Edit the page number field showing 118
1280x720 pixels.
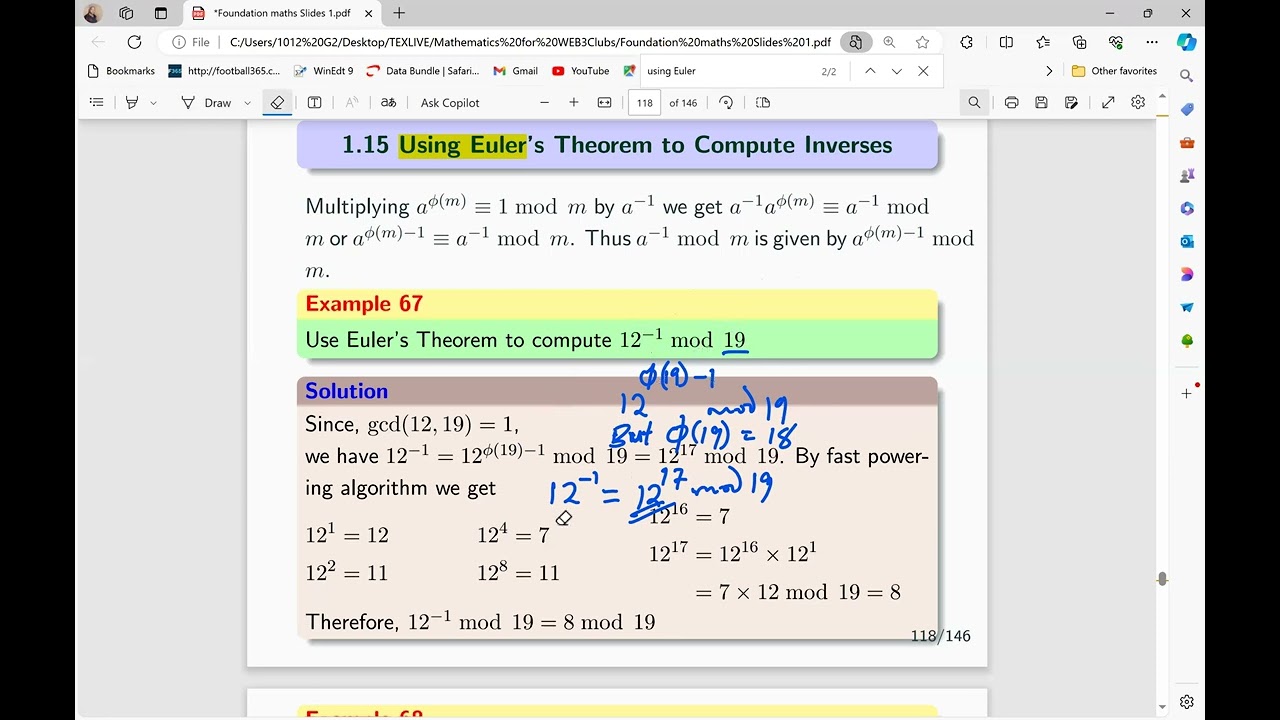point(644,102)
